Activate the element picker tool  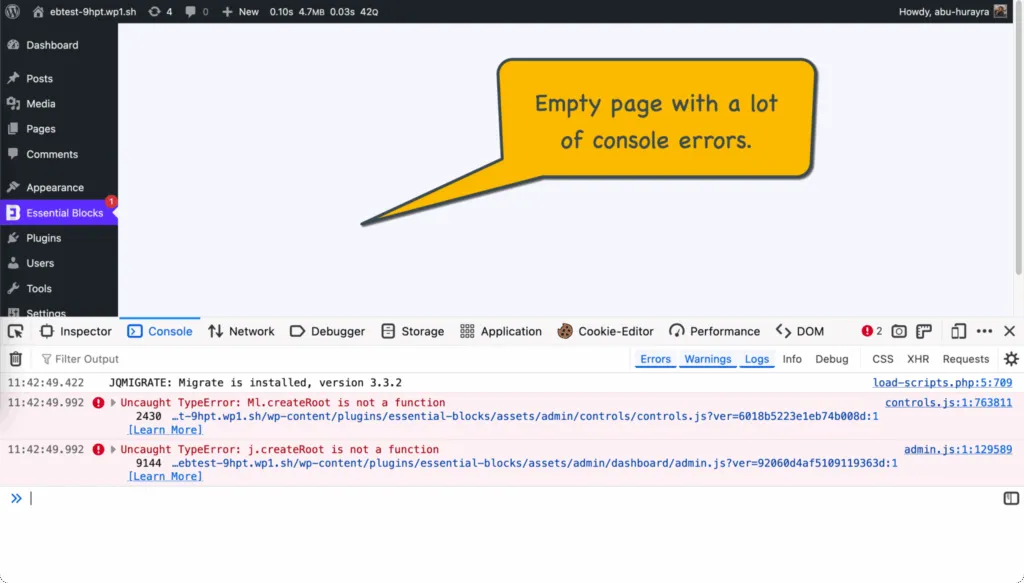tap(15, 332)
